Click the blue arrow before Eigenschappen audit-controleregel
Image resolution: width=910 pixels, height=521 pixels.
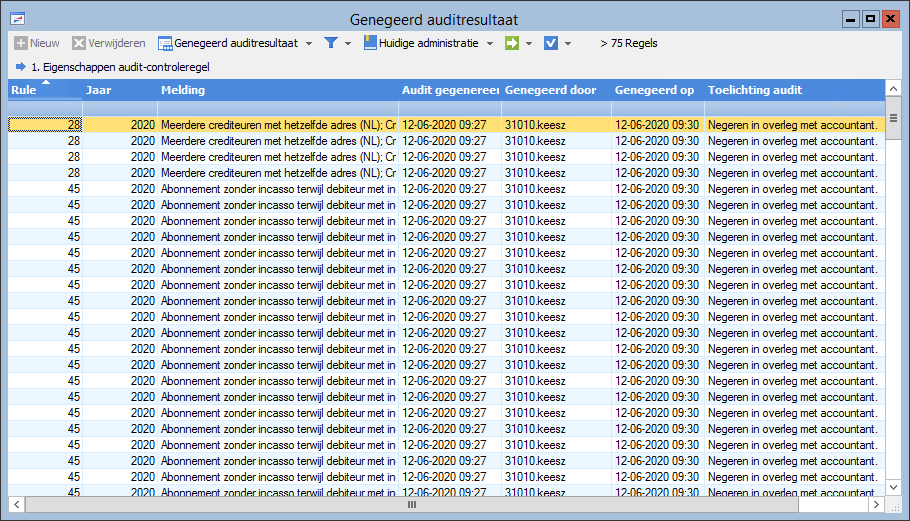[21, 67]
